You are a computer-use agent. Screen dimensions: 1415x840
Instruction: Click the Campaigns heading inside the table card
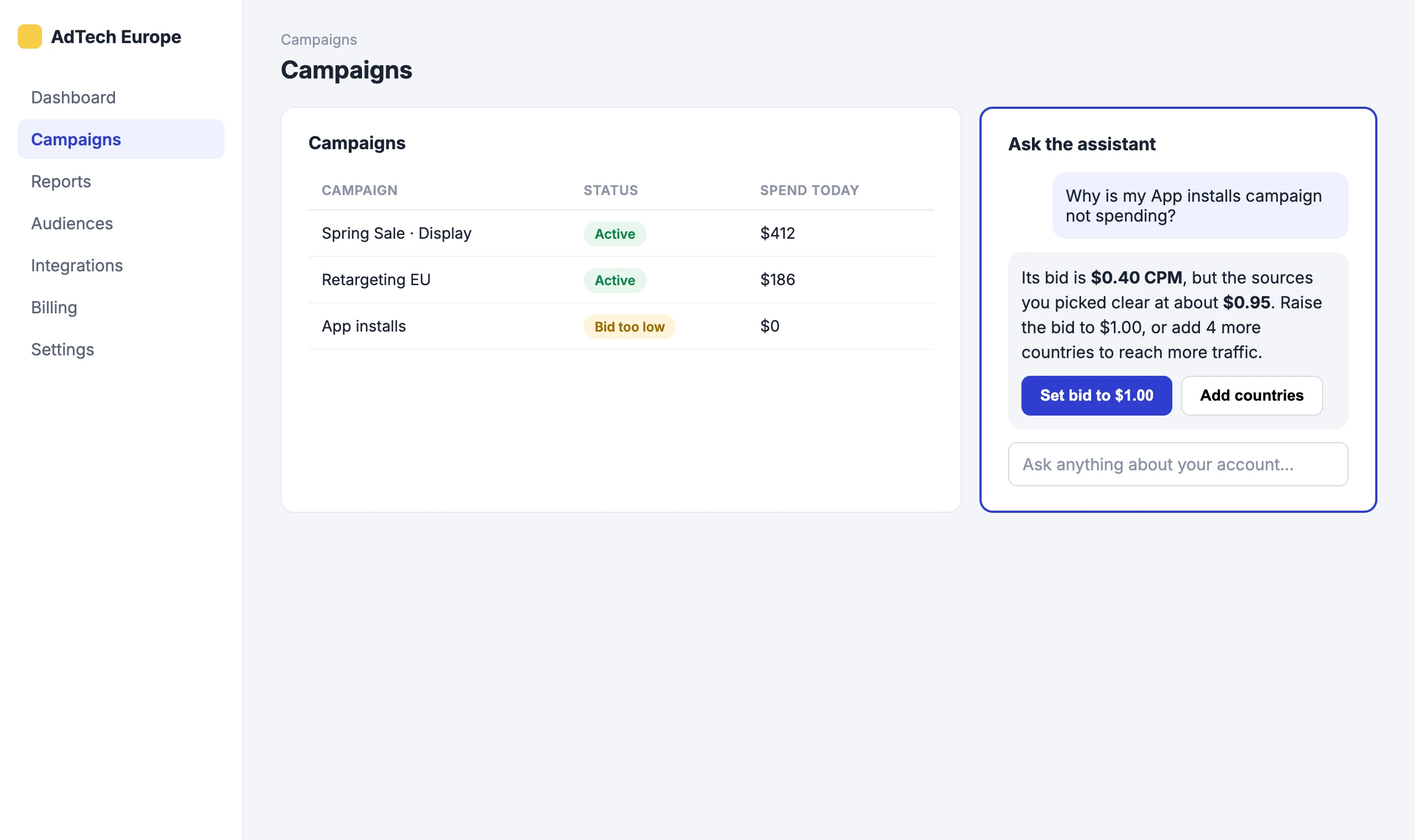[357, 143]
